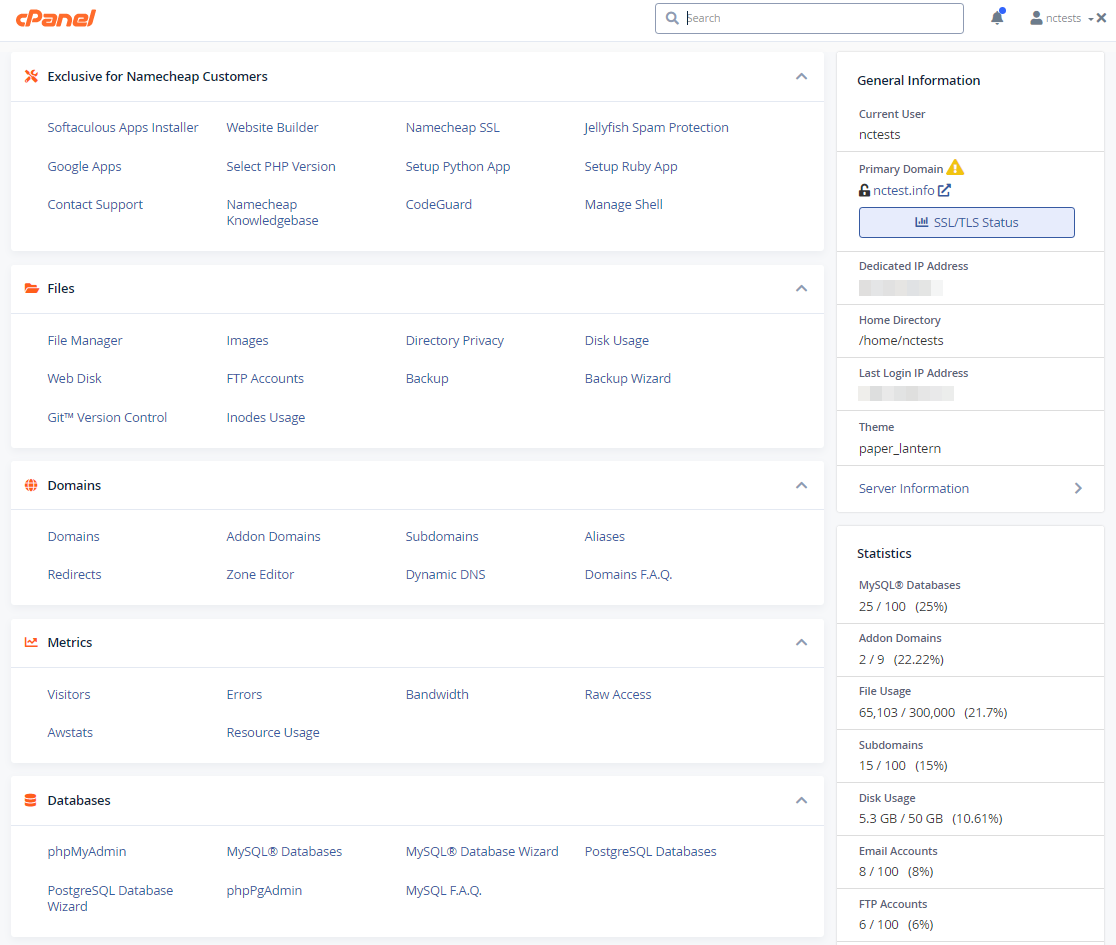Click the unlocked padlock icon by nctest.info
The image size is (1116, 945).
[864, 190]
